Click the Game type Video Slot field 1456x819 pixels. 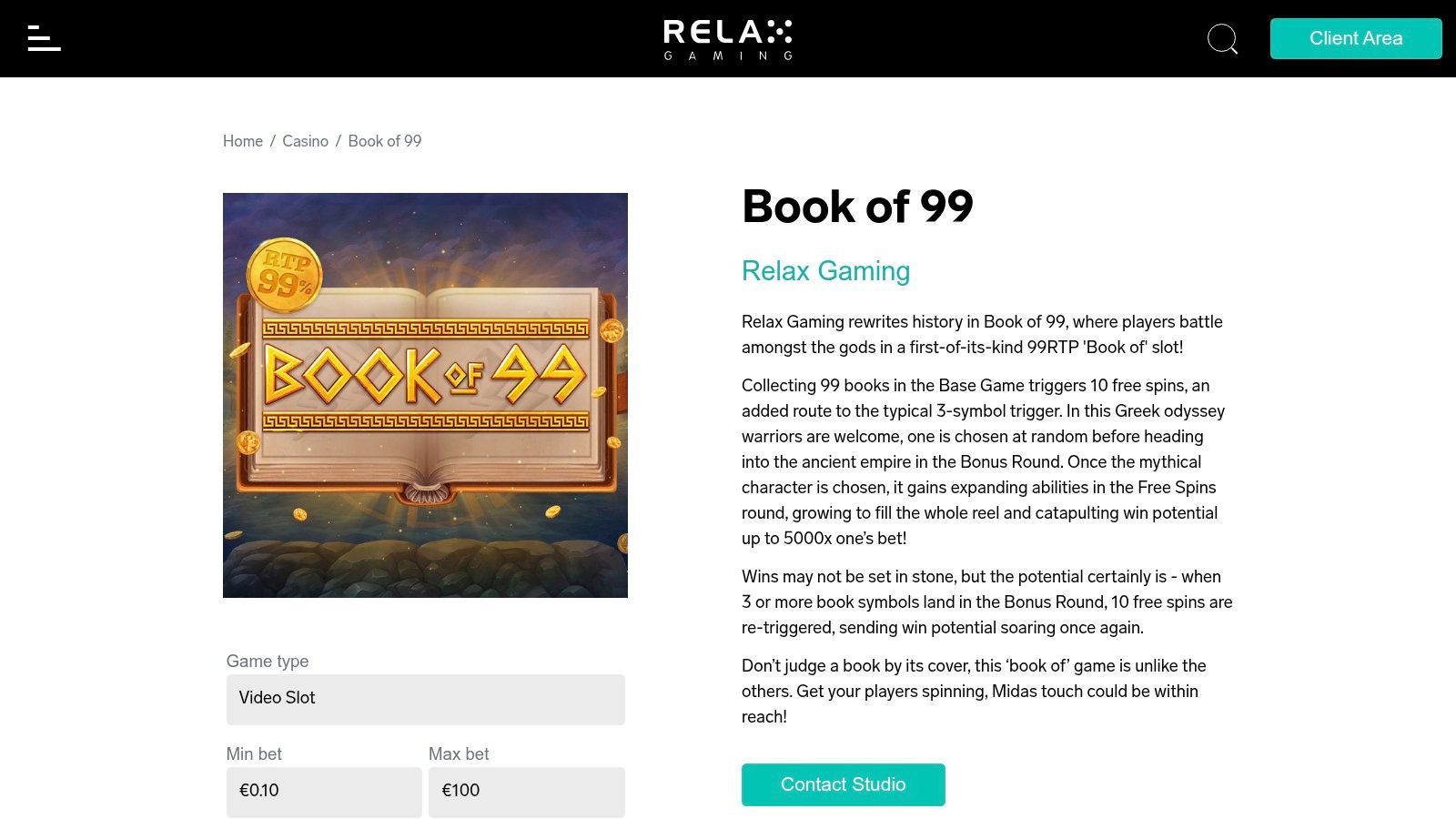tap(425, 699)
